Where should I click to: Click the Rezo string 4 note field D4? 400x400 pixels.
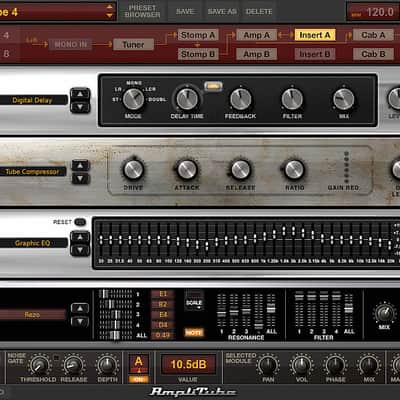163,325
